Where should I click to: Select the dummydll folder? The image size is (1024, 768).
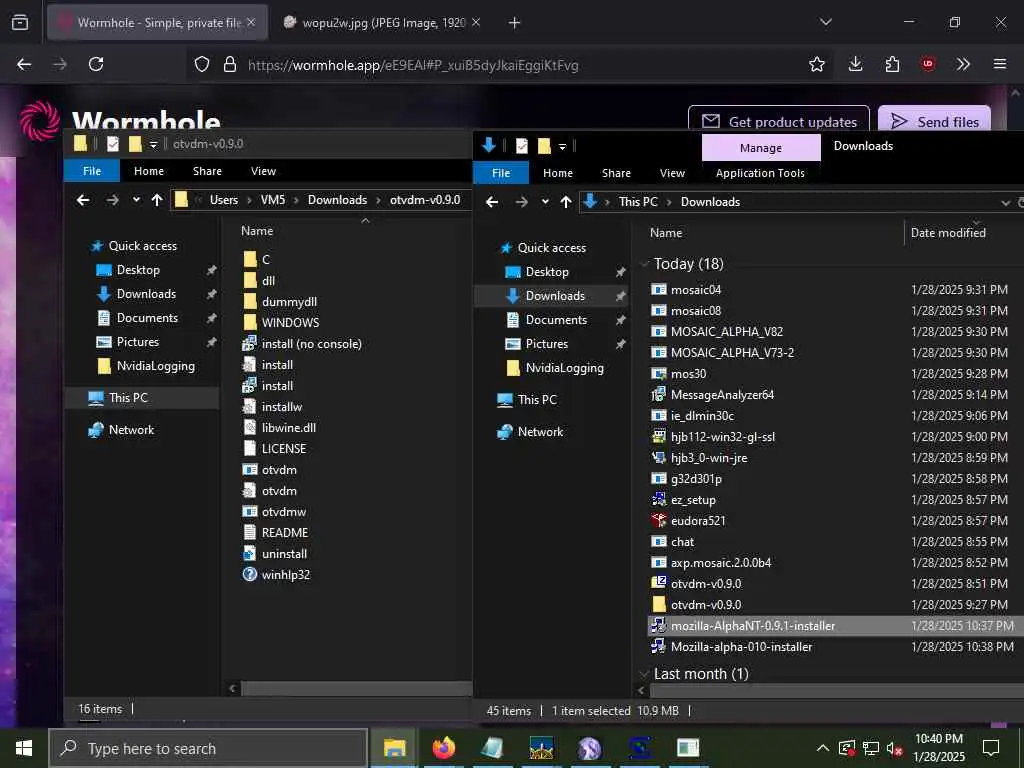(x=289, y=302)
